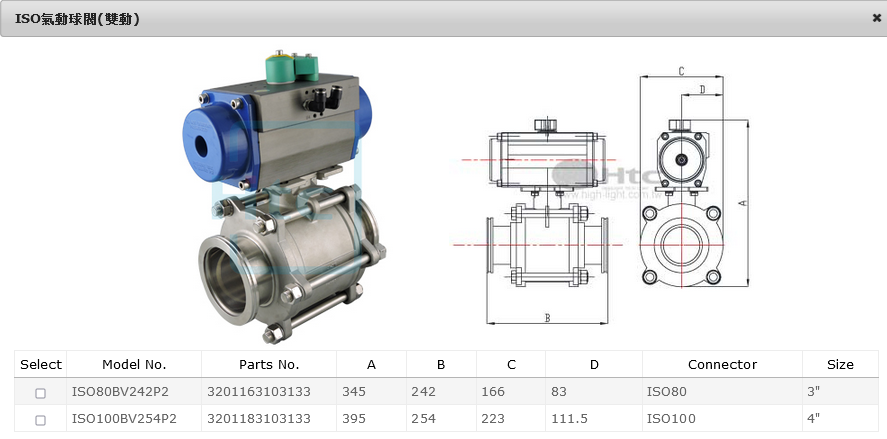Tick the checkbox for ISO100BV254P2
Viewport: 887px width, 439px height.
pos(41,420)
